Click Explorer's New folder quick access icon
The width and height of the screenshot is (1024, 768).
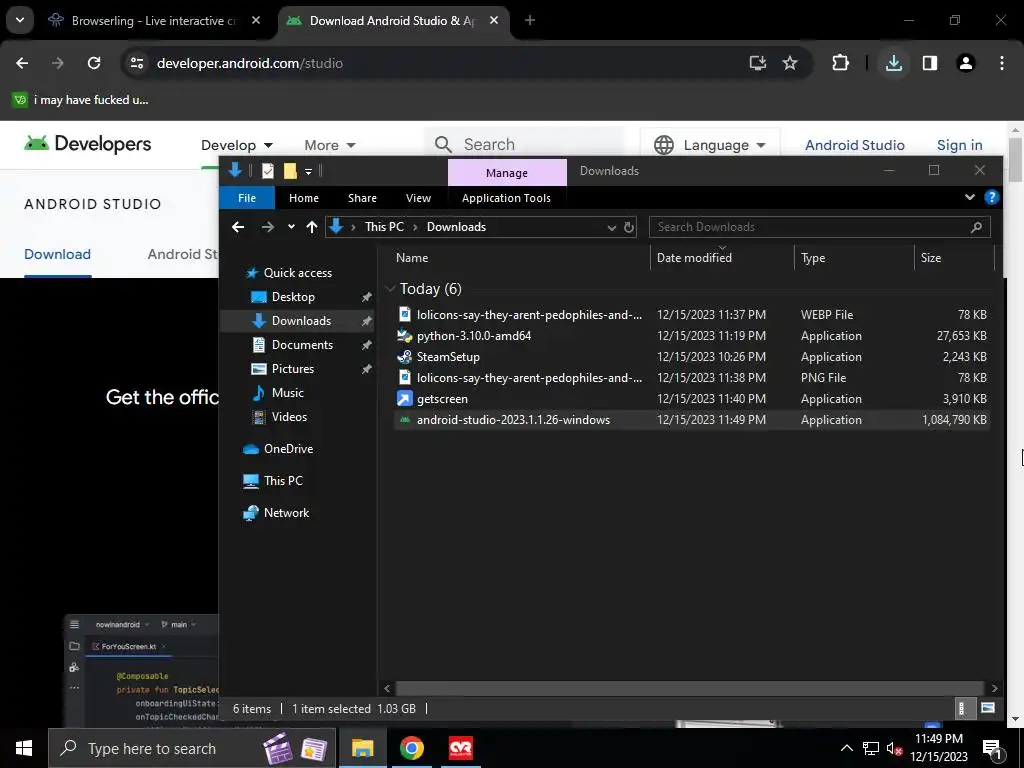290,171
